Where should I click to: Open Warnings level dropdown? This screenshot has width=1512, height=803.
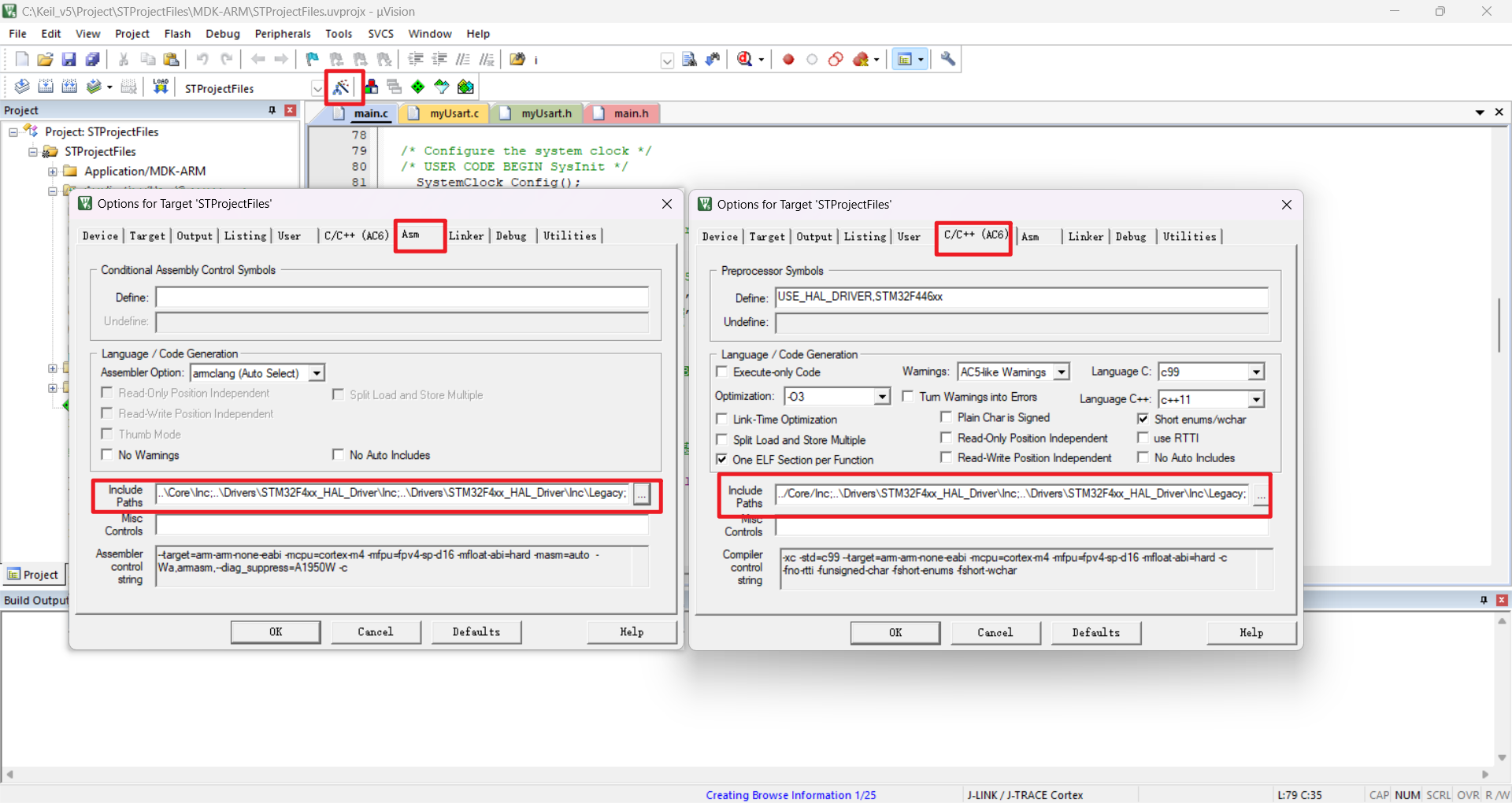1062,372
